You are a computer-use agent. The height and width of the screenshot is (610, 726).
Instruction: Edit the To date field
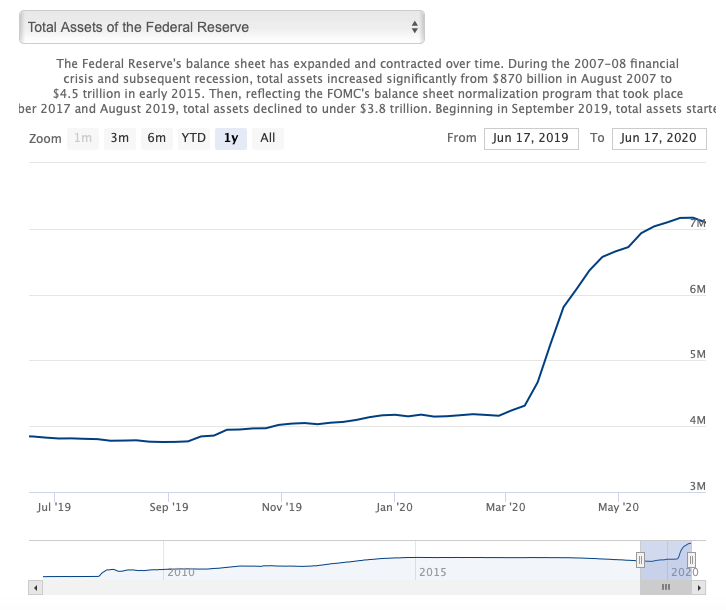(x=659, y=138)
